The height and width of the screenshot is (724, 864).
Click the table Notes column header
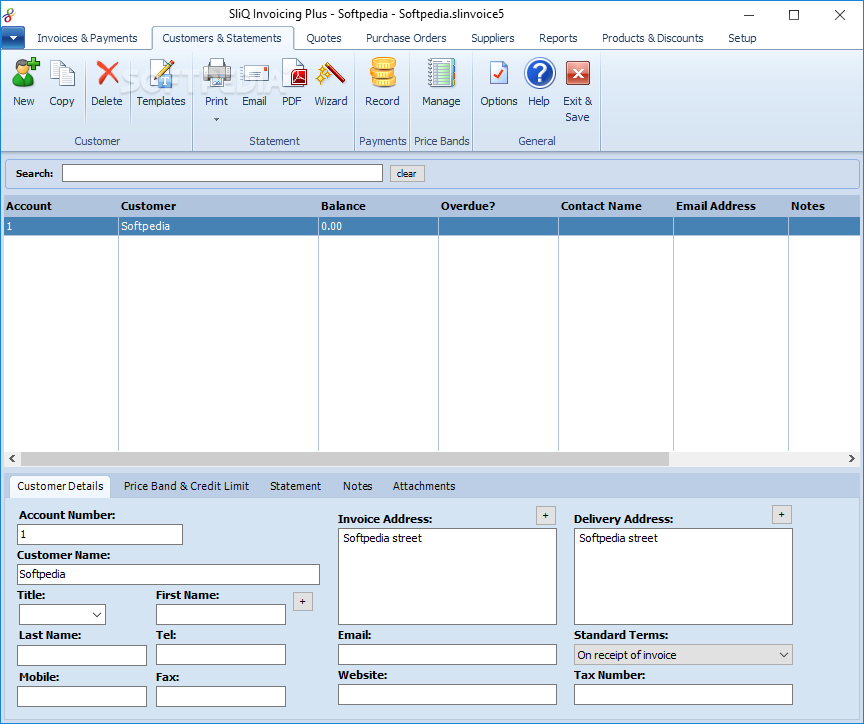coord(824,206)
